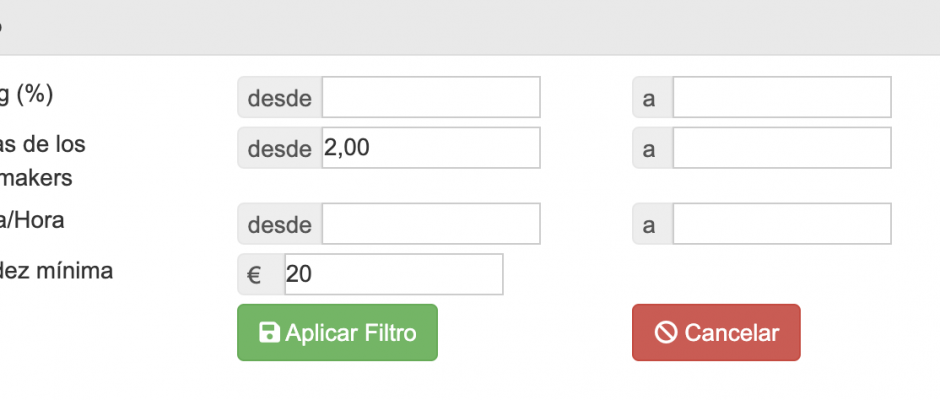The image size is (940, 400).
Task: Focus the Hora row 'a' input field
Action: coord(782,224)
